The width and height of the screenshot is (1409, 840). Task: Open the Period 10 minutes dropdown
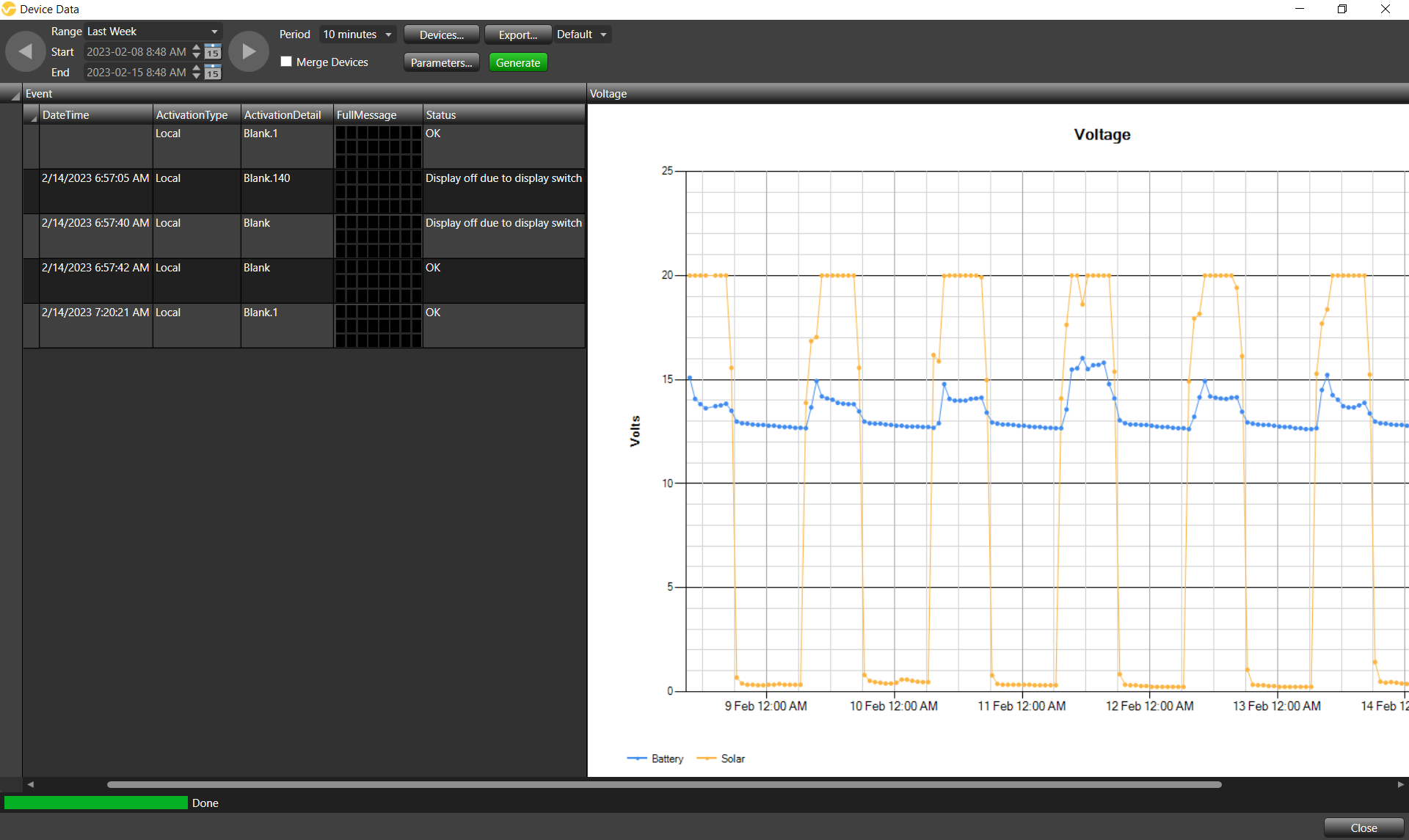(358, 34)
